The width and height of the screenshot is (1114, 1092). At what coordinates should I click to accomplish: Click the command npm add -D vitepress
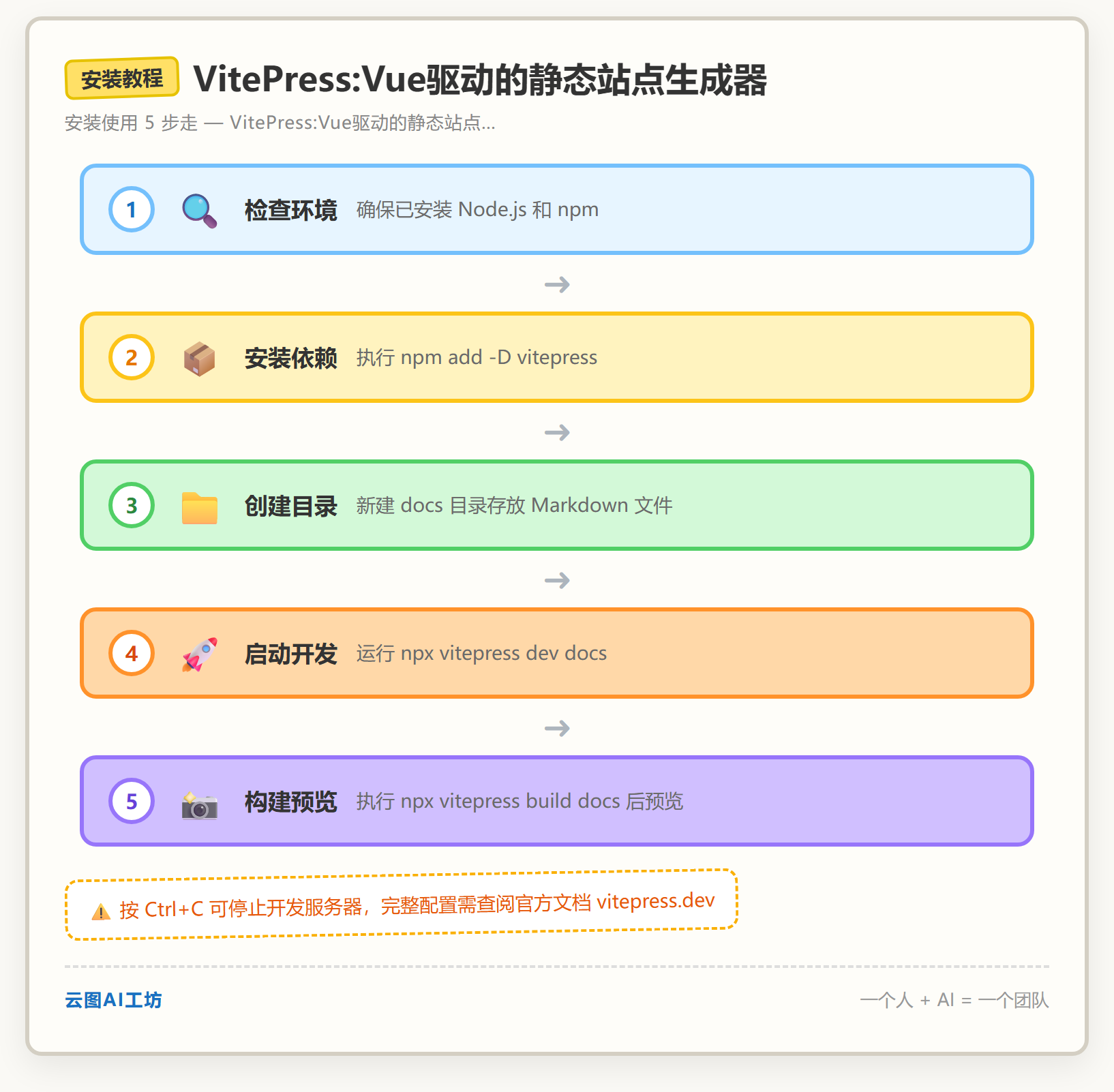click(499, 358)
